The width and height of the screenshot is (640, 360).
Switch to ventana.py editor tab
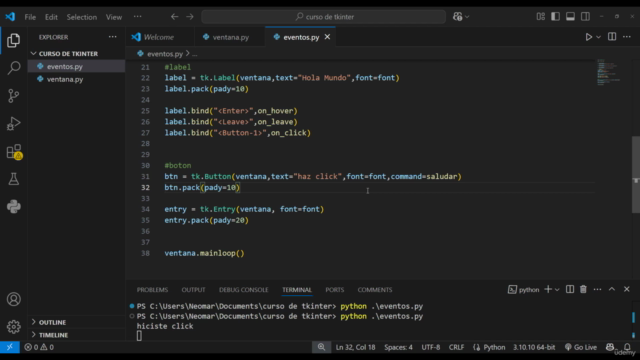230,37
